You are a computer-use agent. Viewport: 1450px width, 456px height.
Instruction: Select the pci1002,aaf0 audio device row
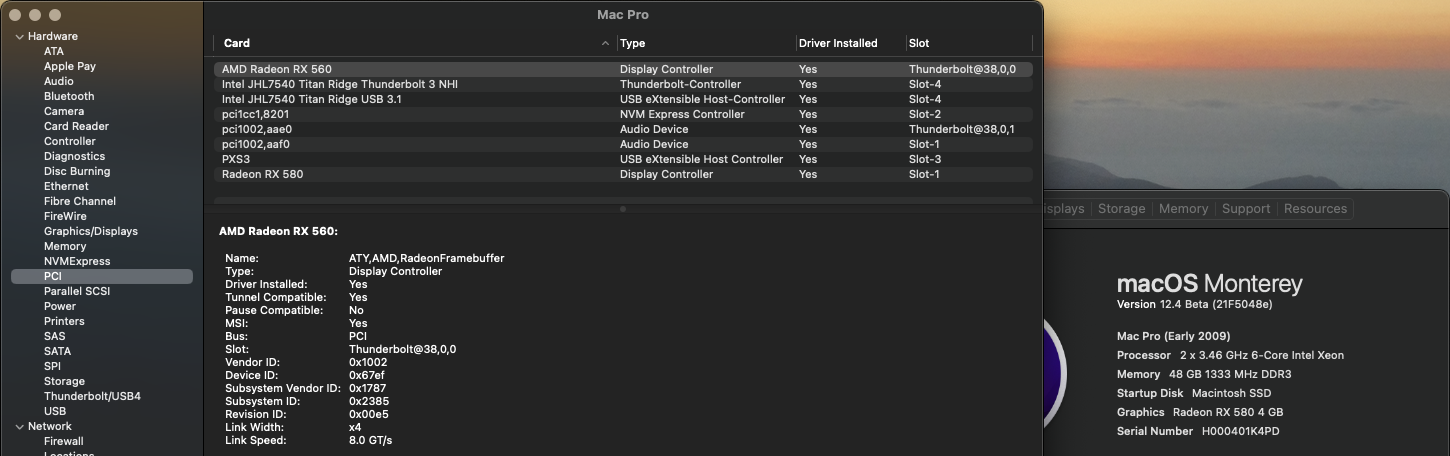pos(623,144)
